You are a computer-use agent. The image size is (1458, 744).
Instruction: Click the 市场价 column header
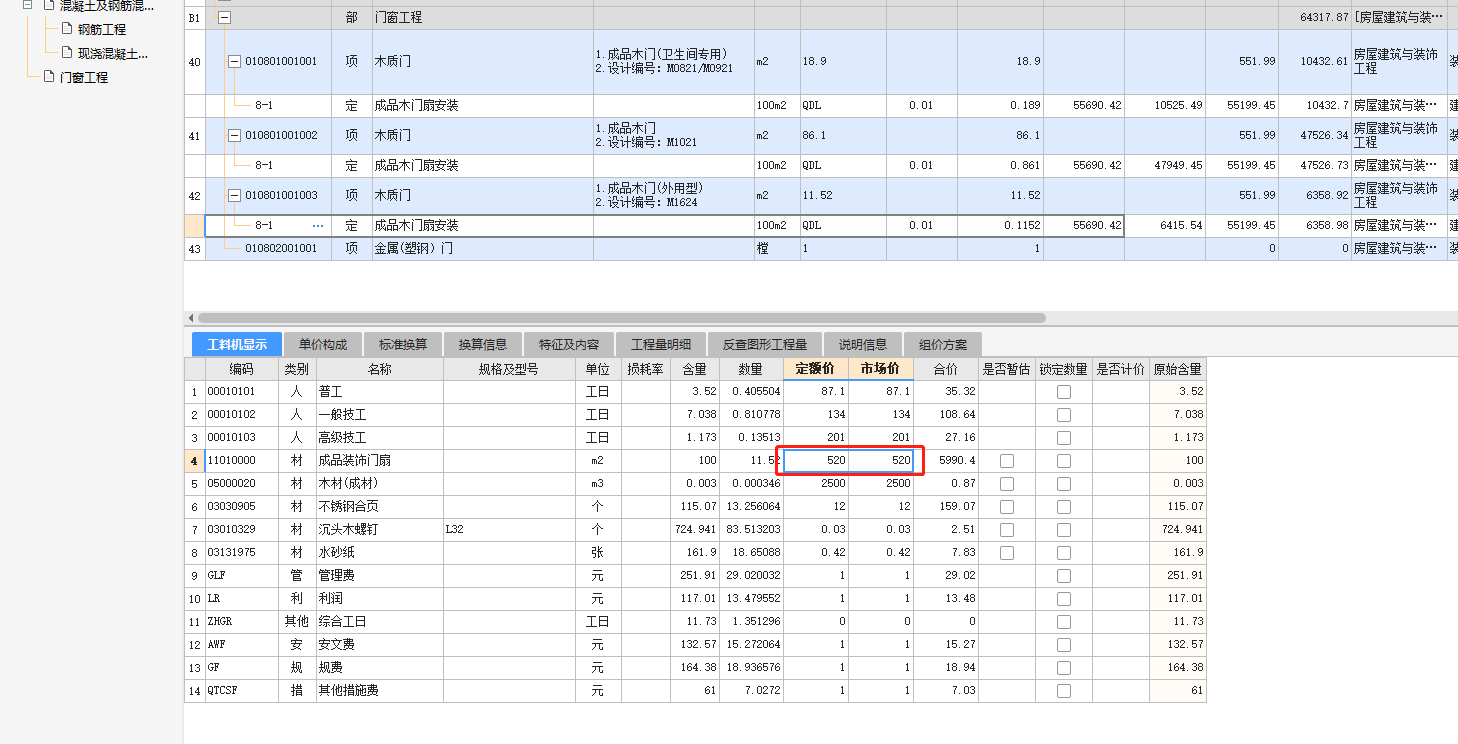point(881,369)
